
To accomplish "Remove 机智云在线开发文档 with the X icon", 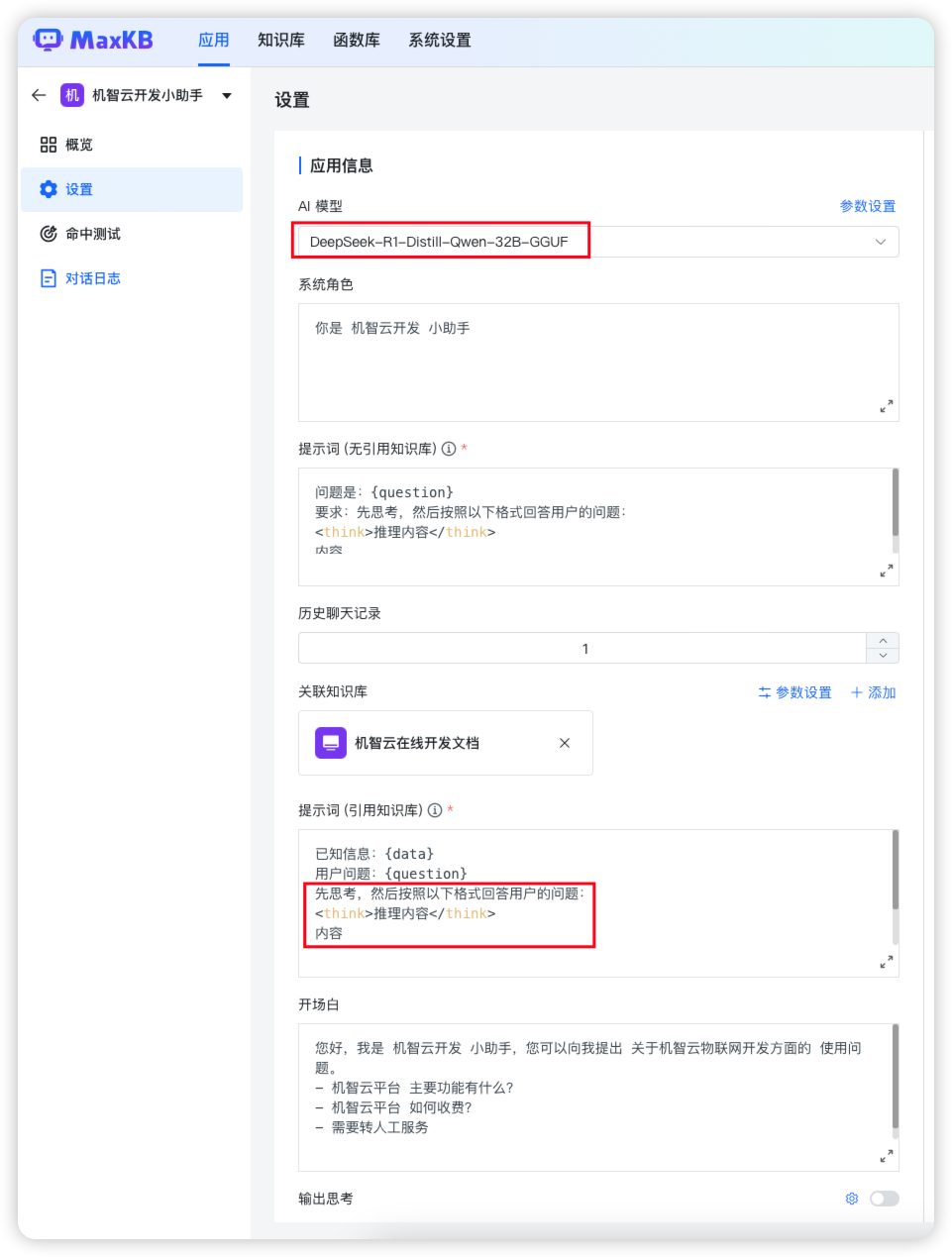I will pyautogui.click(x=565, y=743).
